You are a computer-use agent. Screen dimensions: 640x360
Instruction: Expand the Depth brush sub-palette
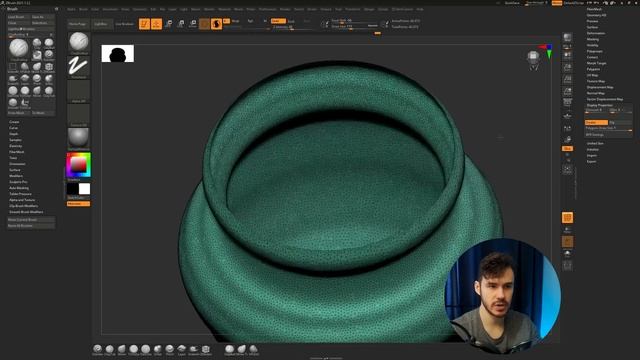coord(14,134)
